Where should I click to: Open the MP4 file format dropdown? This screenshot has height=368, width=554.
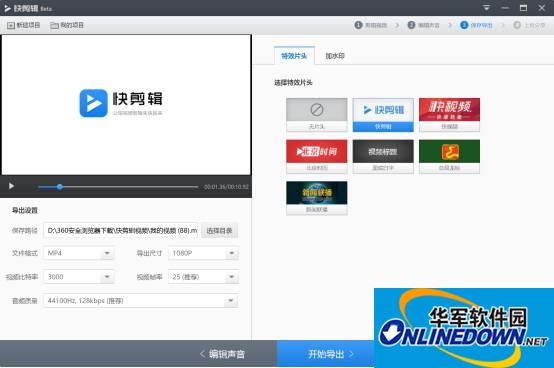tap(78, 253)
